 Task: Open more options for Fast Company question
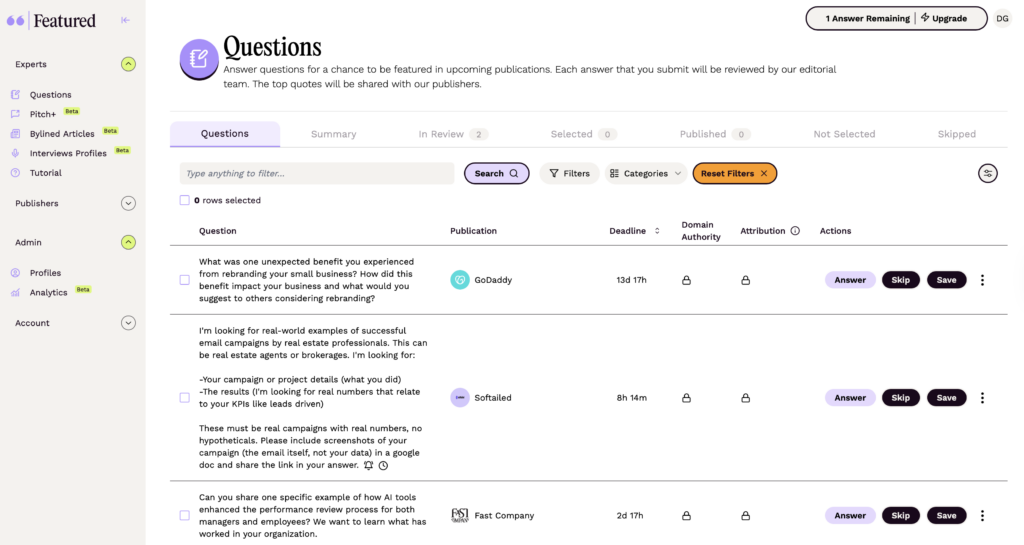(x=982, y=516)
